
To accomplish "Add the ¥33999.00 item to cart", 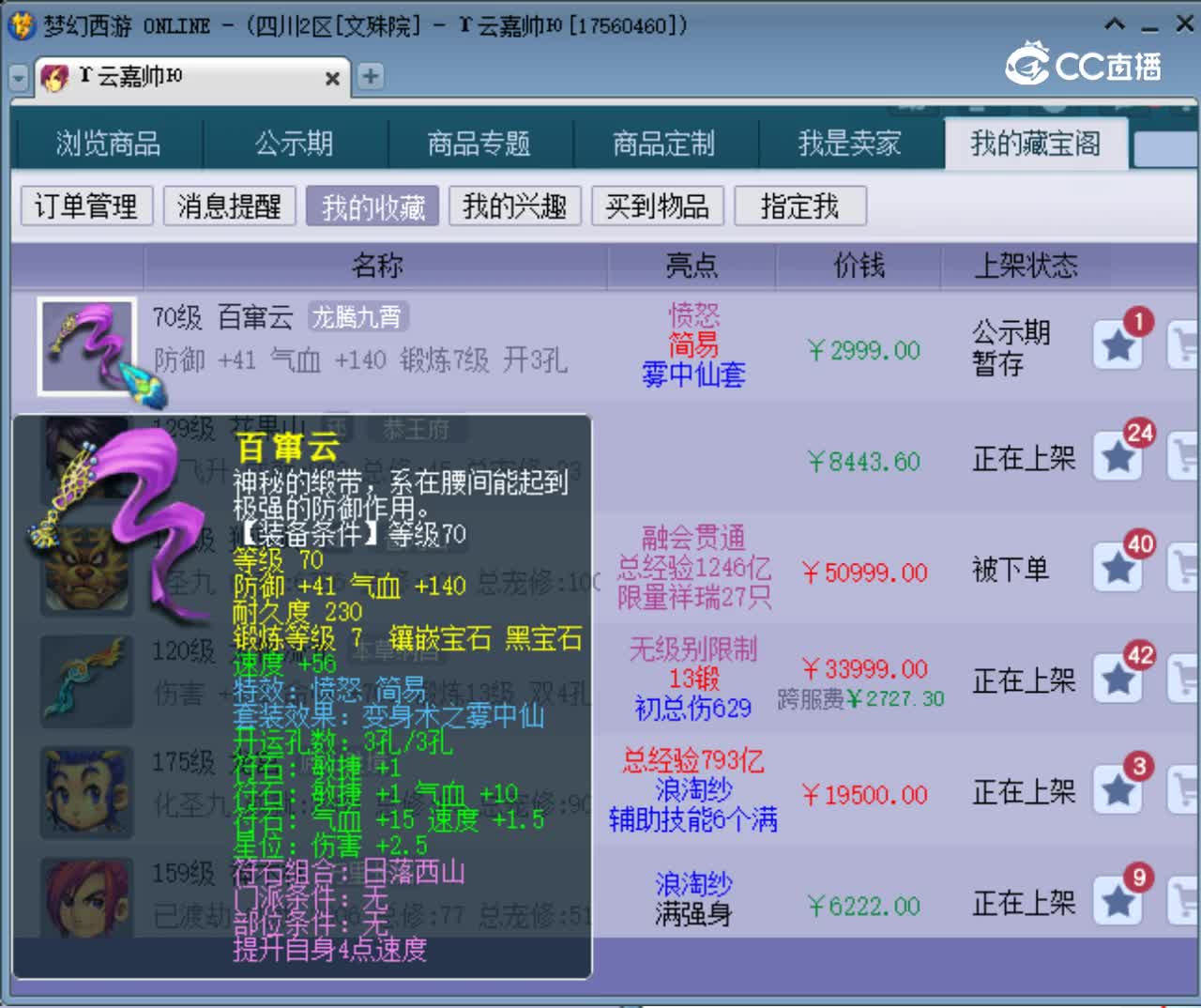I will (1183, 679).
